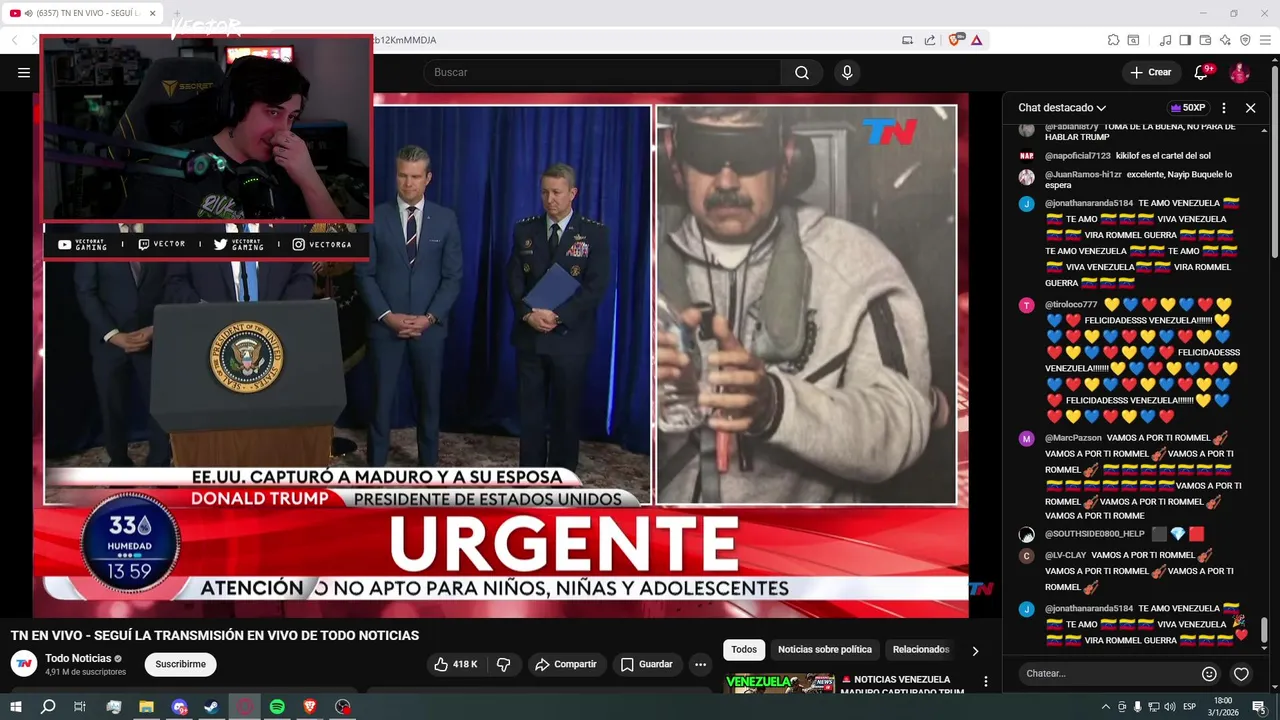Click the page scrollbar down arrow
1280x720 pixels.
1274,688
